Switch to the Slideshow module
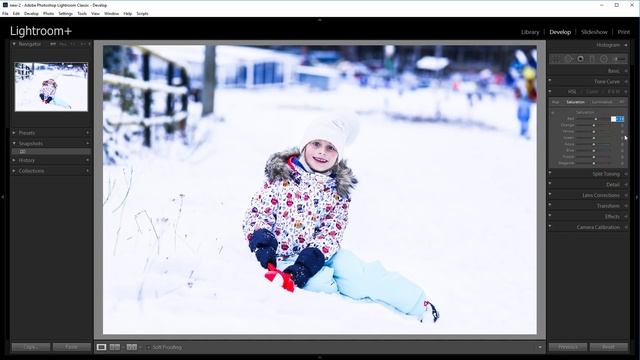 click(x=594, y=32)
